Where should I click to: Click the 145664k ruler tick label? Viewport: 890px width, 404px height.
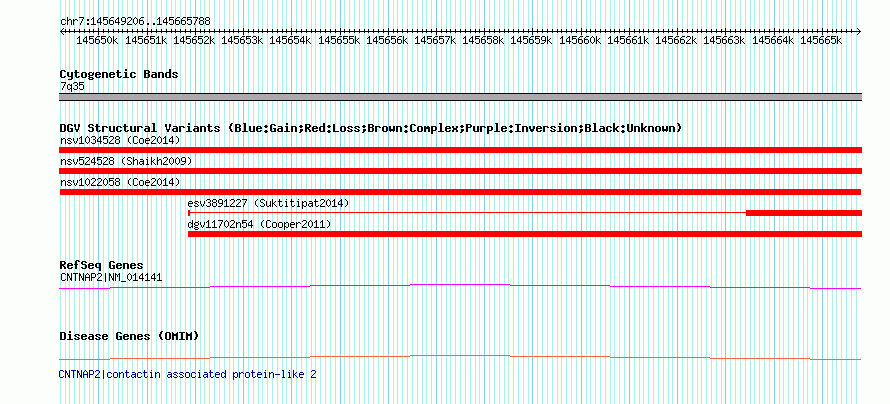pyautogui.click(x=773, y=41)
